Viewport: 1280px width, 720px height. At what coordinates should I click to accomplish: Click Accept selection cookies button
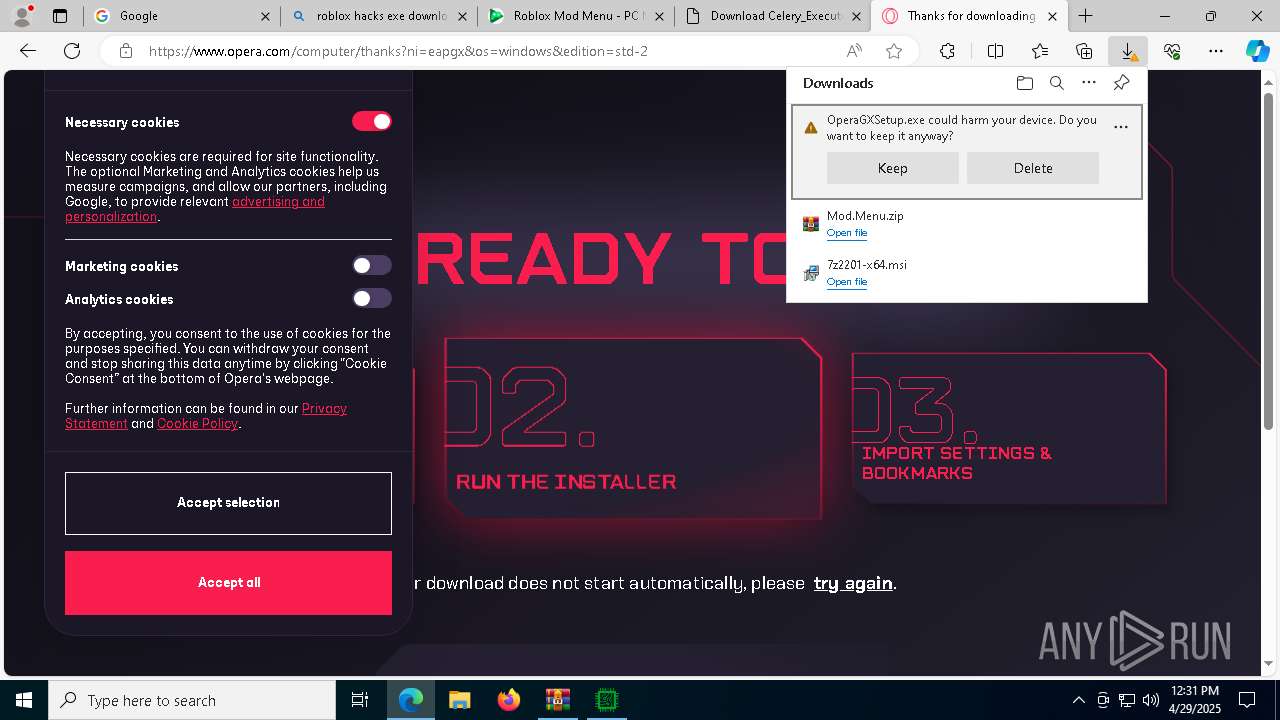coord(228,503)
